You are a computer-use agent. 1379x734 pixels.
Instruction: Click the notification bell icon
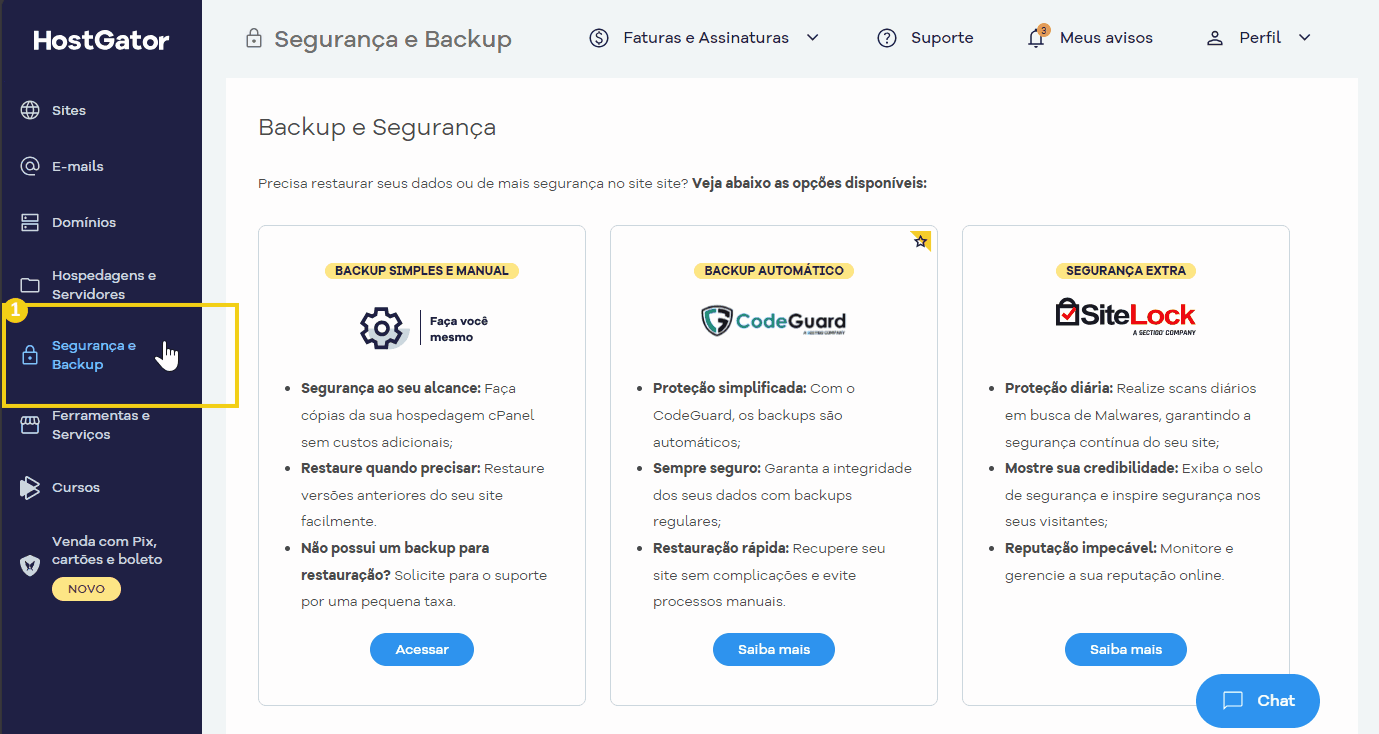(1036, 38)
